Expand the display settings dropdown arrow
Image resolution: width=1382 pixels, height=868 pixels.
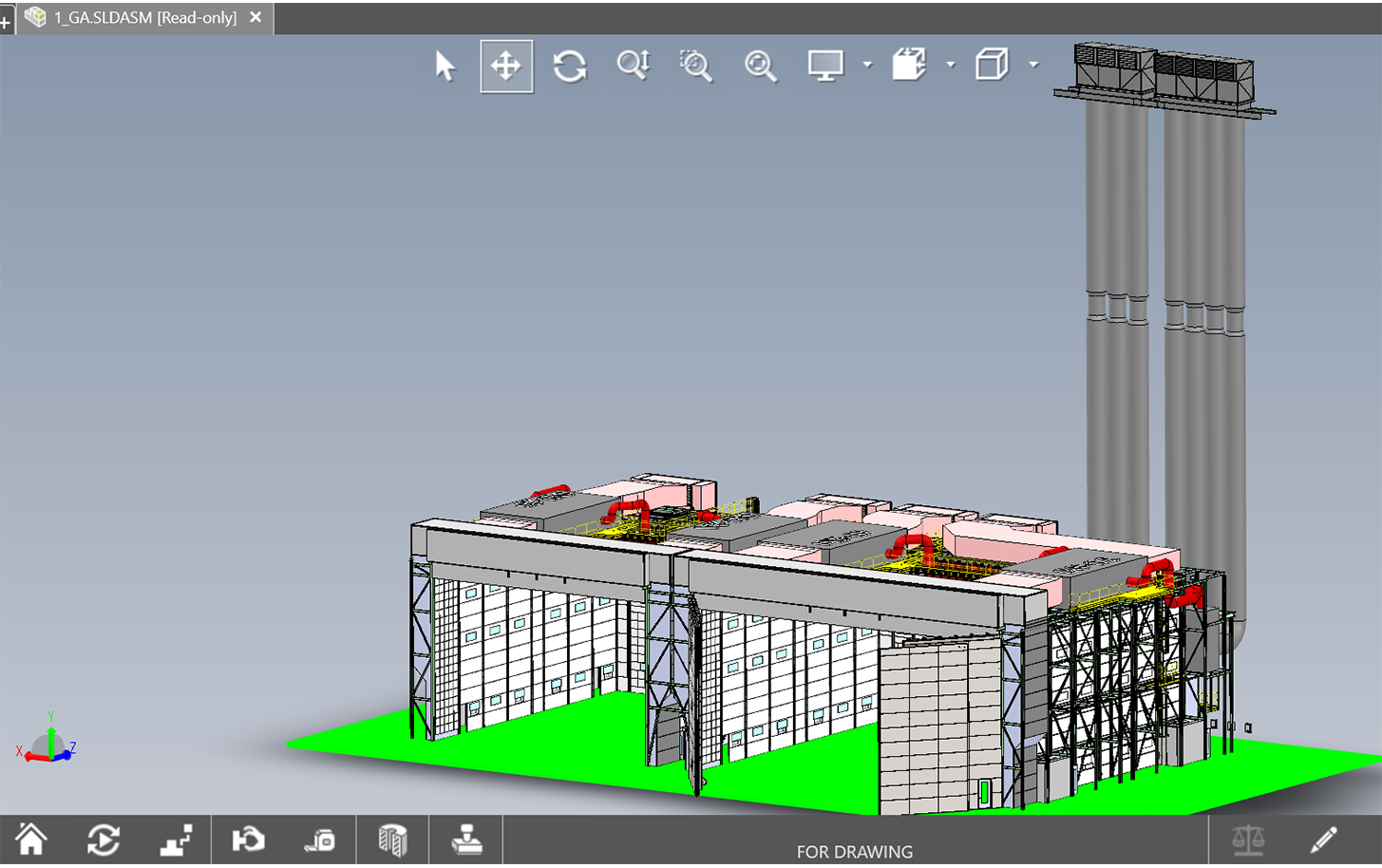867,66
